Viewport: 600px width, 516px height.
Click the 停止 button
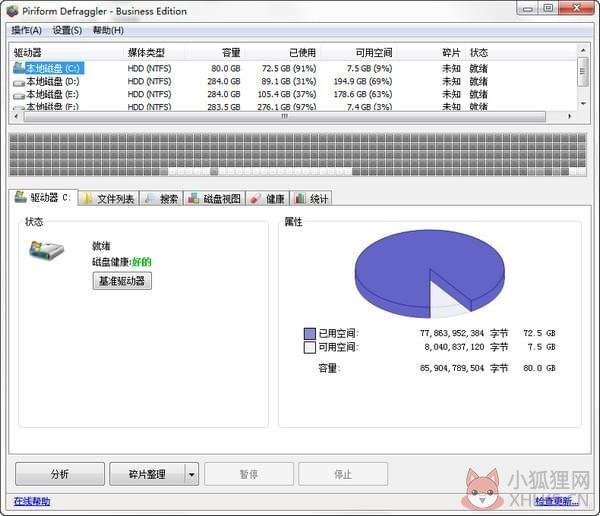click(343, 474)
